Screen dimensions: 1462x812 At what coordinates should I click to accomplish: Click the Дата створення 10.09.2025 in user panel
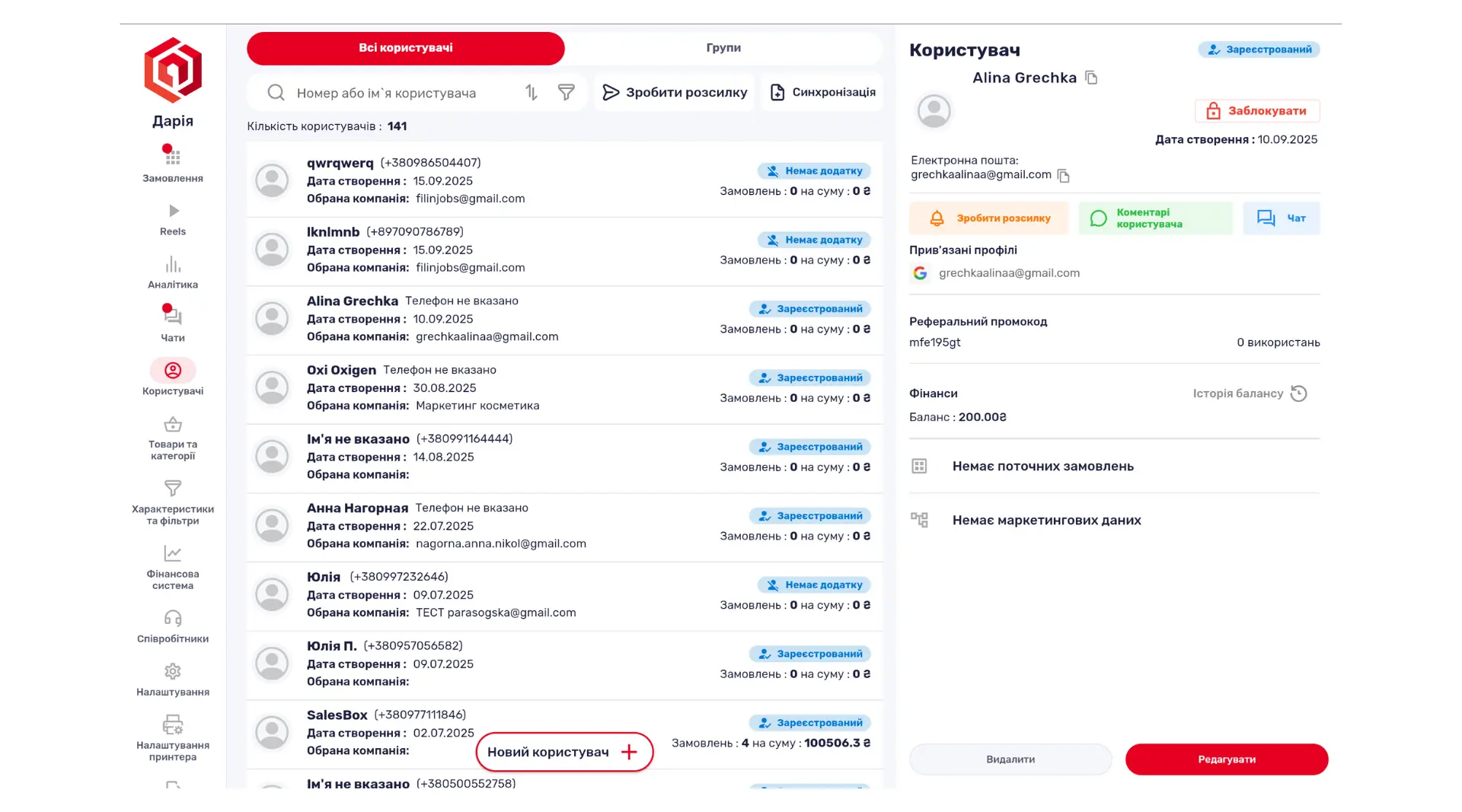(x=1237, y=140)
